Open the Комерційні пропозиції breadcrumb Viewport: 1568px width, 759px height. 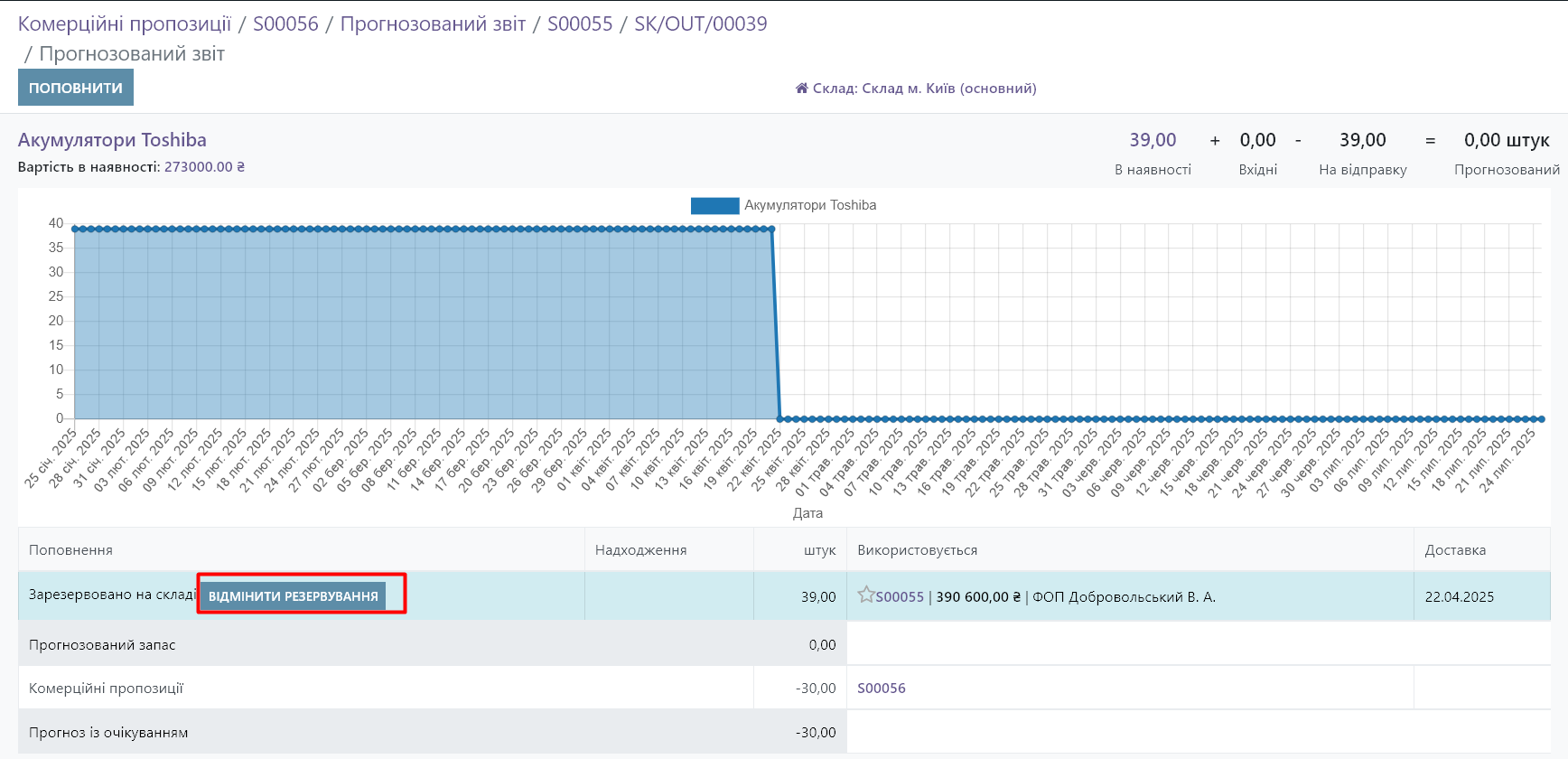(125, 24)
